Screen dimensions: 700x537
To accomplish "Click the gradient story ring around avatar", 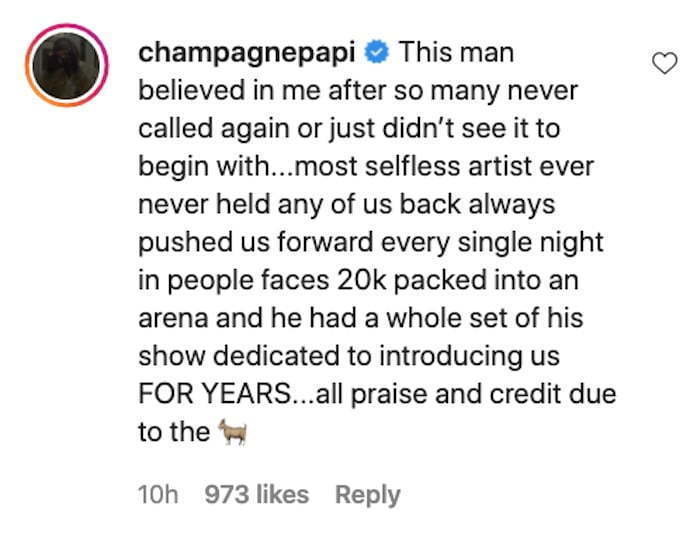I will coord(67,66).
